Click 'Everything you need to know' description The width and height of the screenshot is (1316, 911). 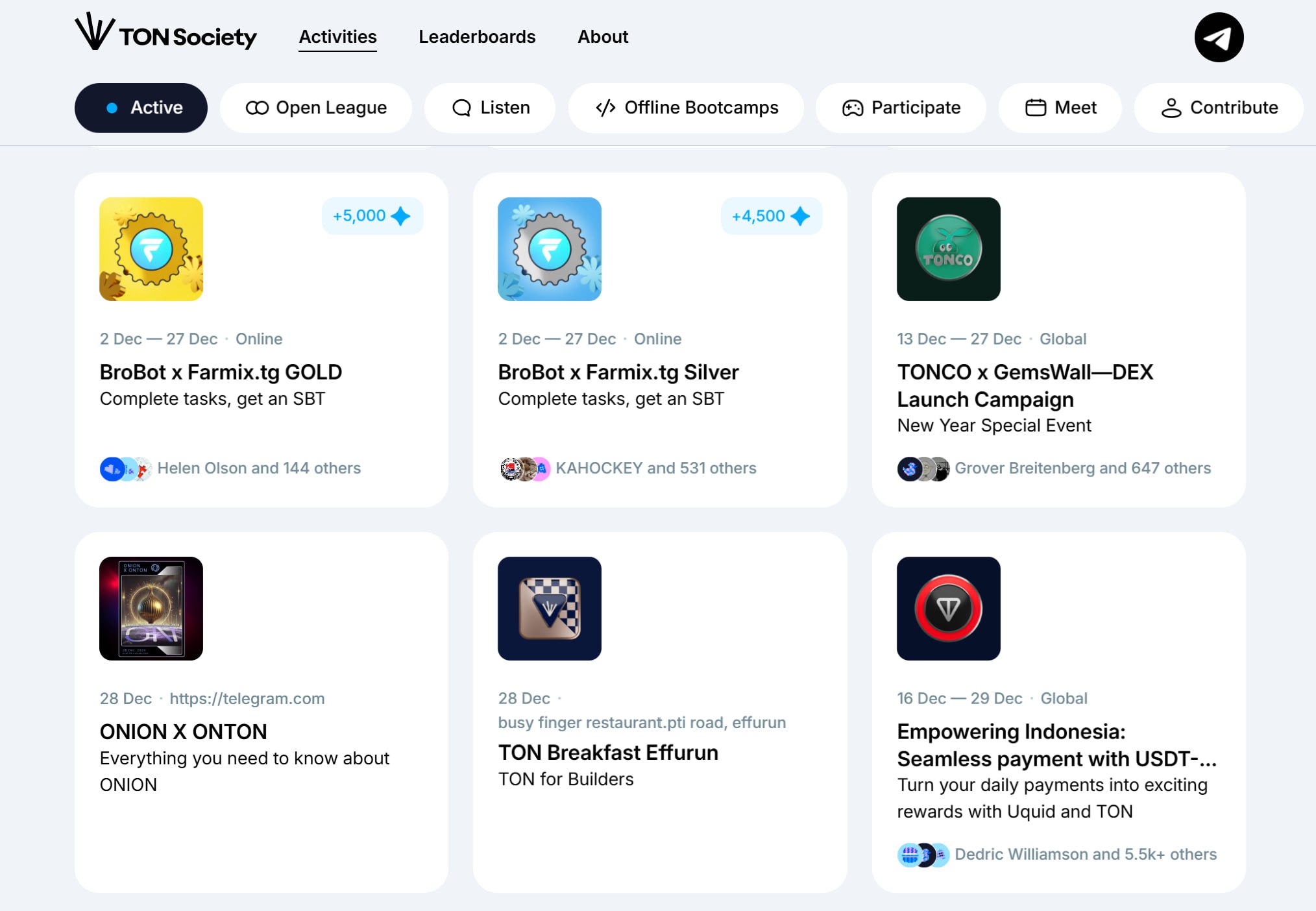click(245, 771)
